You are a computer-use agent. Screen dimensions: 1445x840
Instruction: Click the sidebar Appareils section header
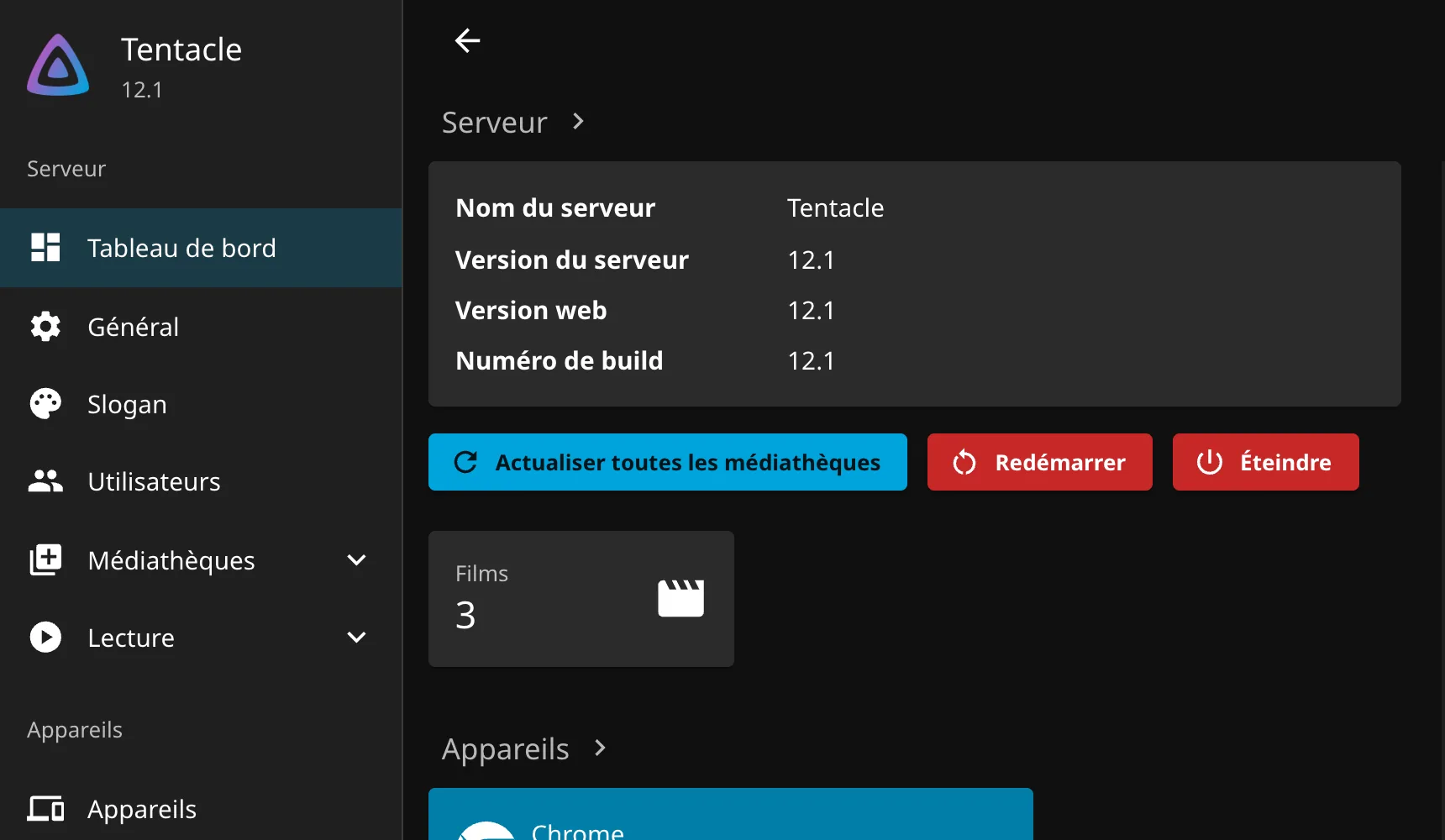(75, 730)
